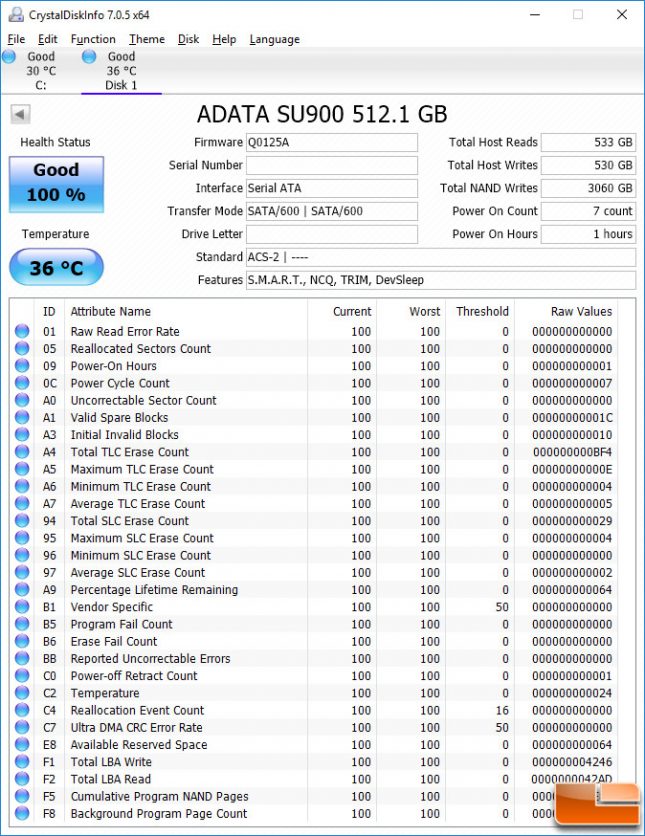Click the Standard field showing ACS-2
Viewport: 645px width, 836px height.
pyautogui.click(x=441, y=257)
